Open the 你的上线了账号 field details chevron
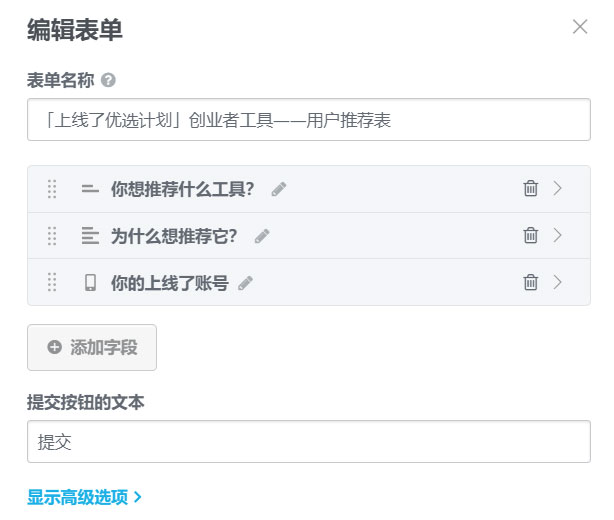Image resolution: width=614 pixels, height=520 pixels. pyautogui.click(x=558, y=282)
